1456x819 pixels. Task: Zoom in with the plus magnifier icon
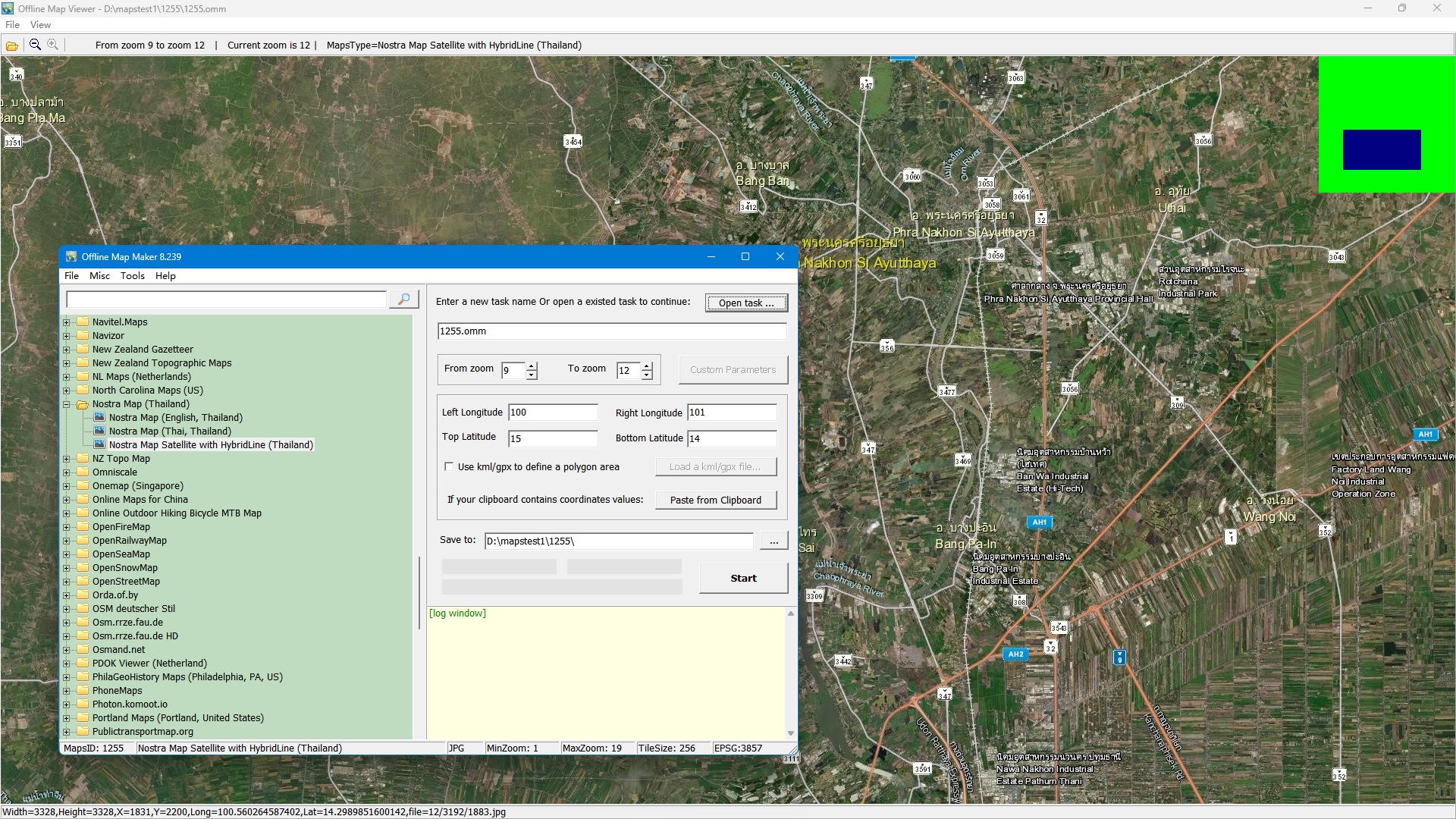[53, 45]
